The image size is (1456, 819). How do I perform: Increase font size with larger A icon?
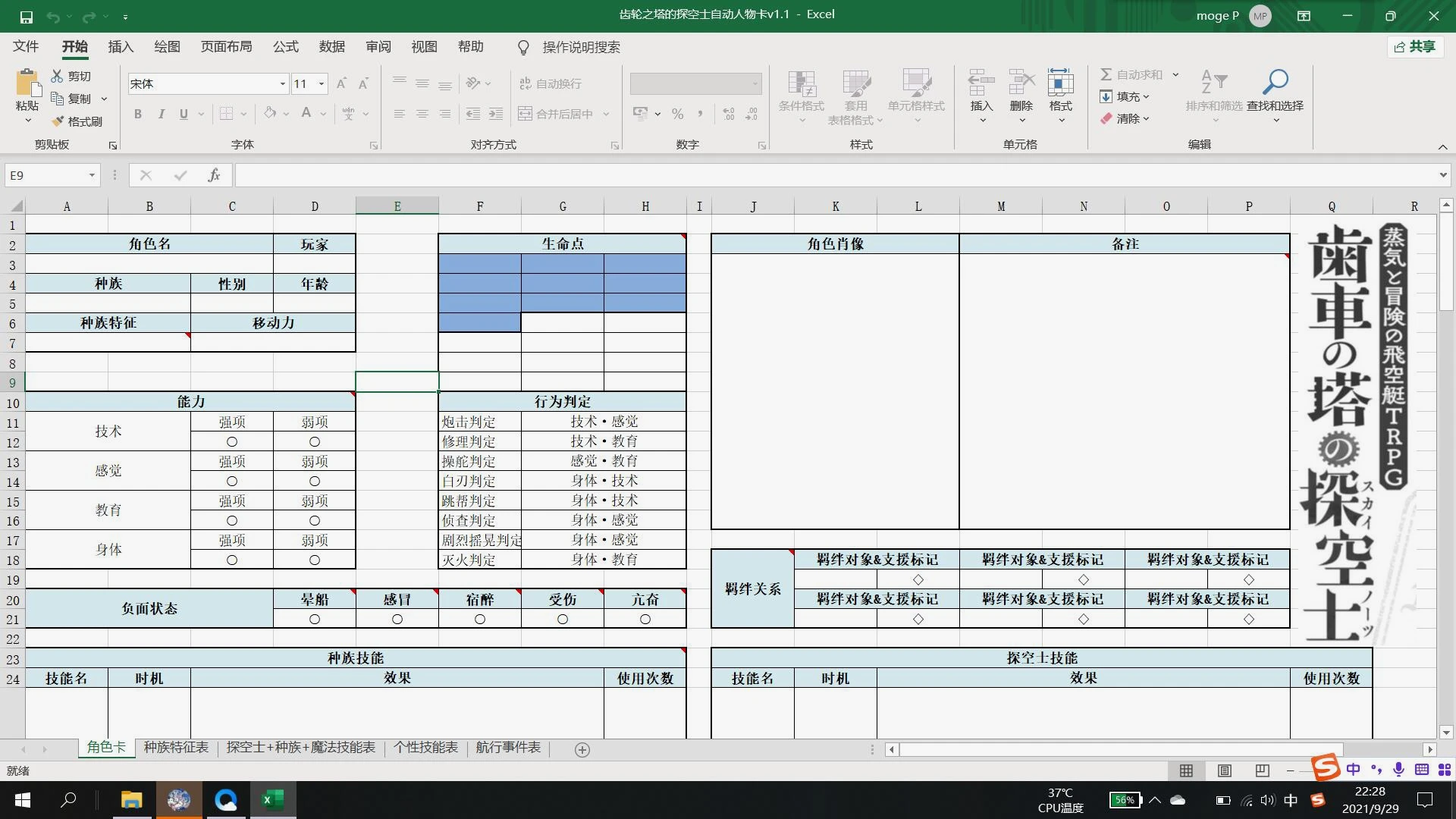(341, 83)
